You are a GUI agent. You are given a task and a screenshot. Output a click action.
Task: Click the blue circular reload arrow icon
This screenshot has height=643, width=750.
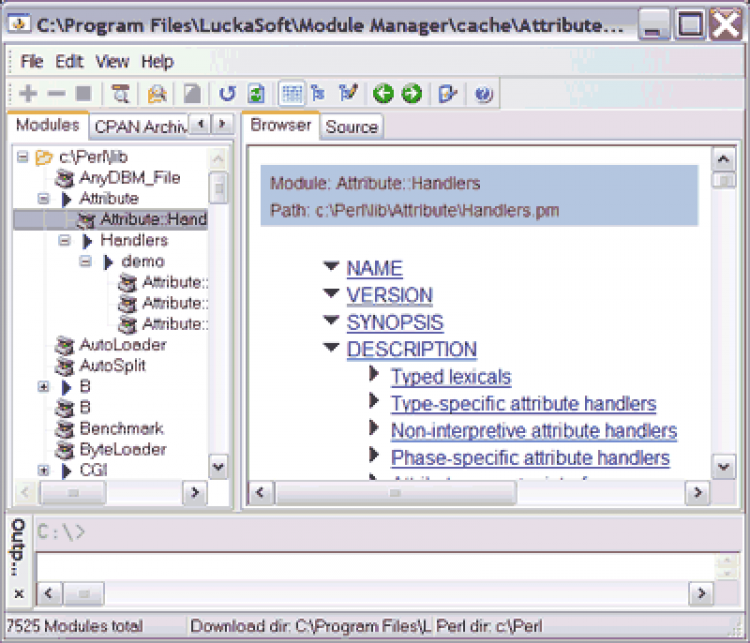point(227,93)
